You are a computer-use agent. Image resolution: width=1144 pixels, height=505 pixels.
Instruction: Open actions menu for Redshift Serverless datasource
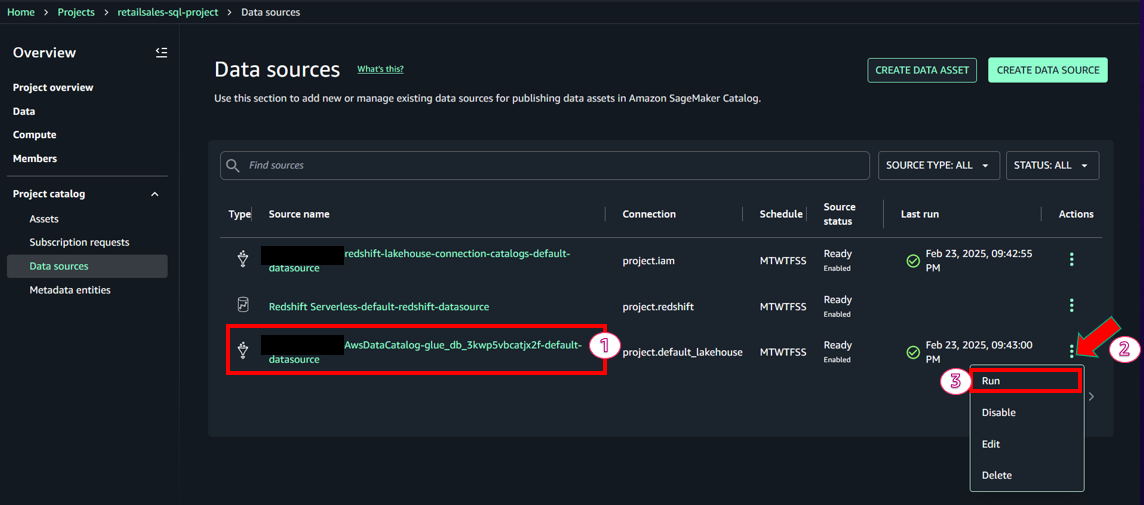[1071, 305]
